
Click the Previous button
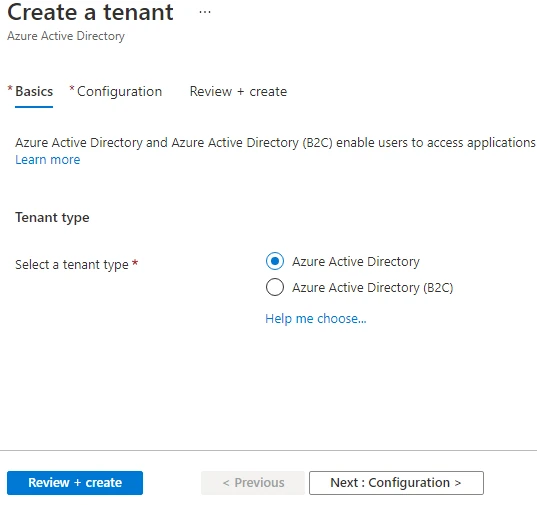(x=253, y=483)
